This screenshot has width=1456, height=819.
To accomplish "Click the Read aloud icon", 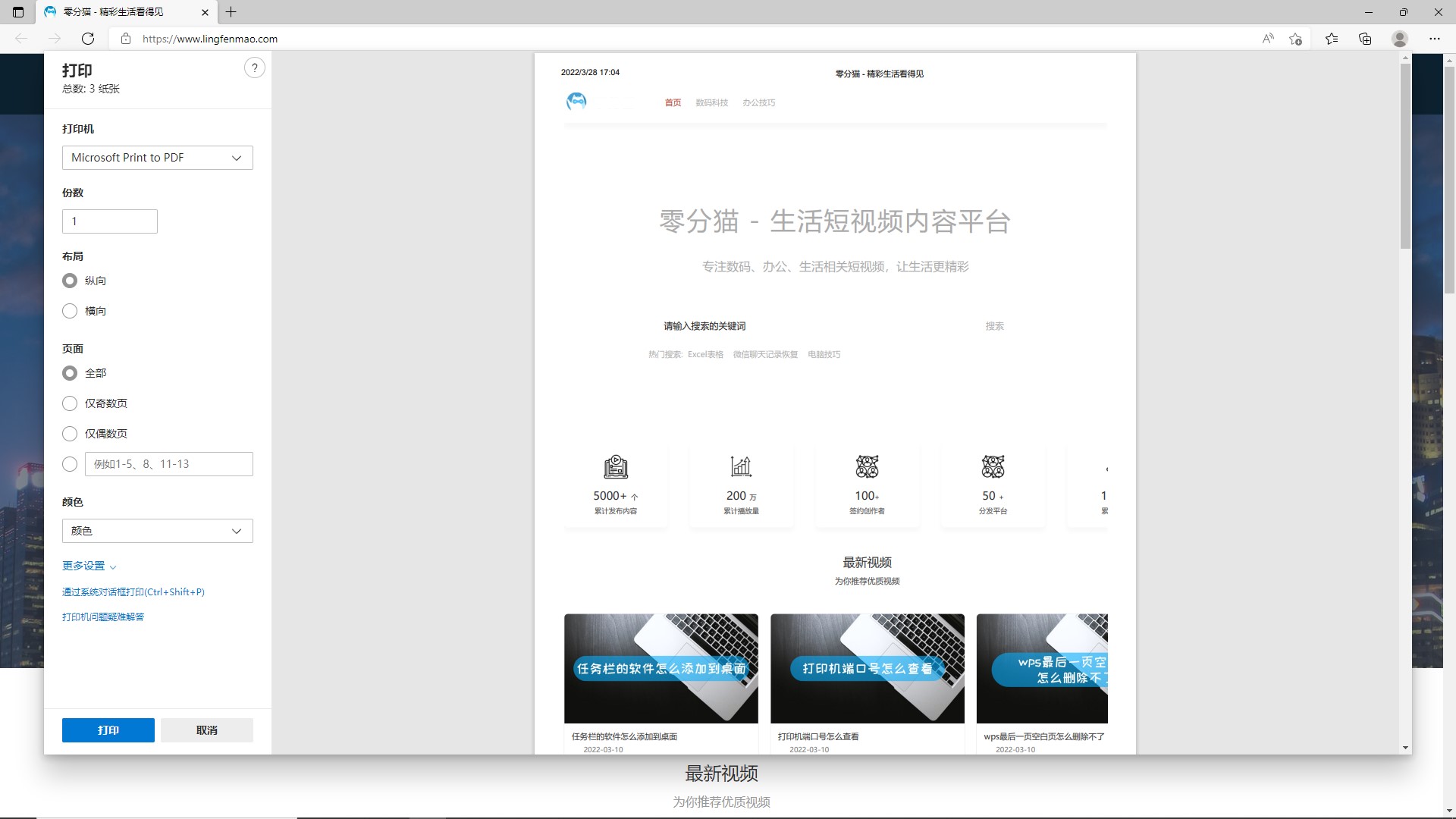I will [x=1268, y=39].
